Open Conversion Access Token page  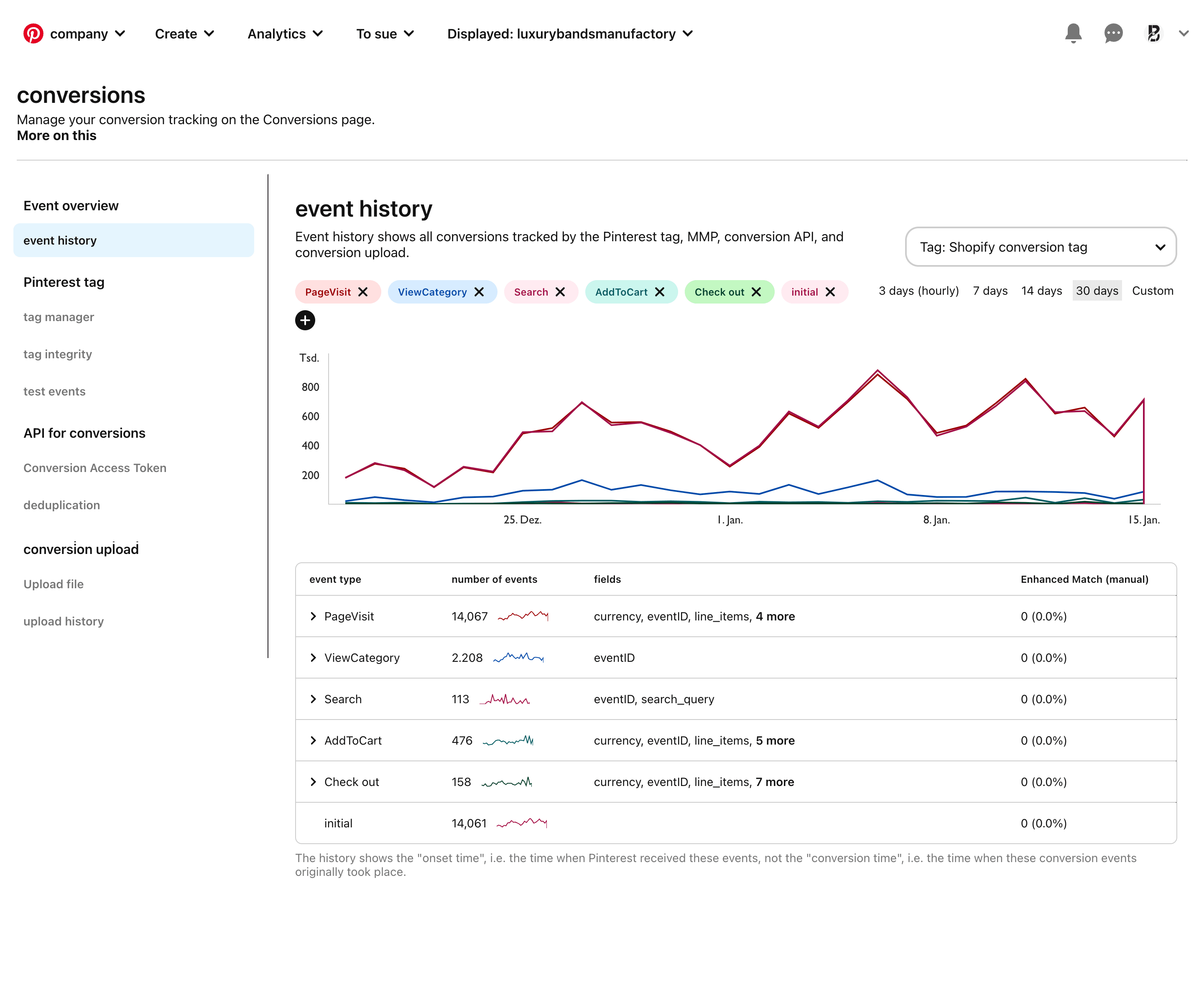pos(95,468)
